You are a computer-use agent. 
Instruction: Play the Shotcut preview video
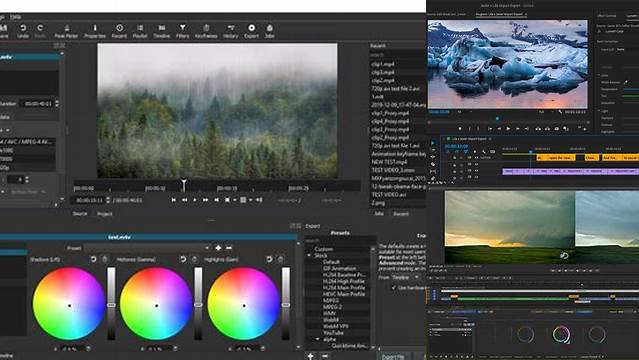[195, 200]
